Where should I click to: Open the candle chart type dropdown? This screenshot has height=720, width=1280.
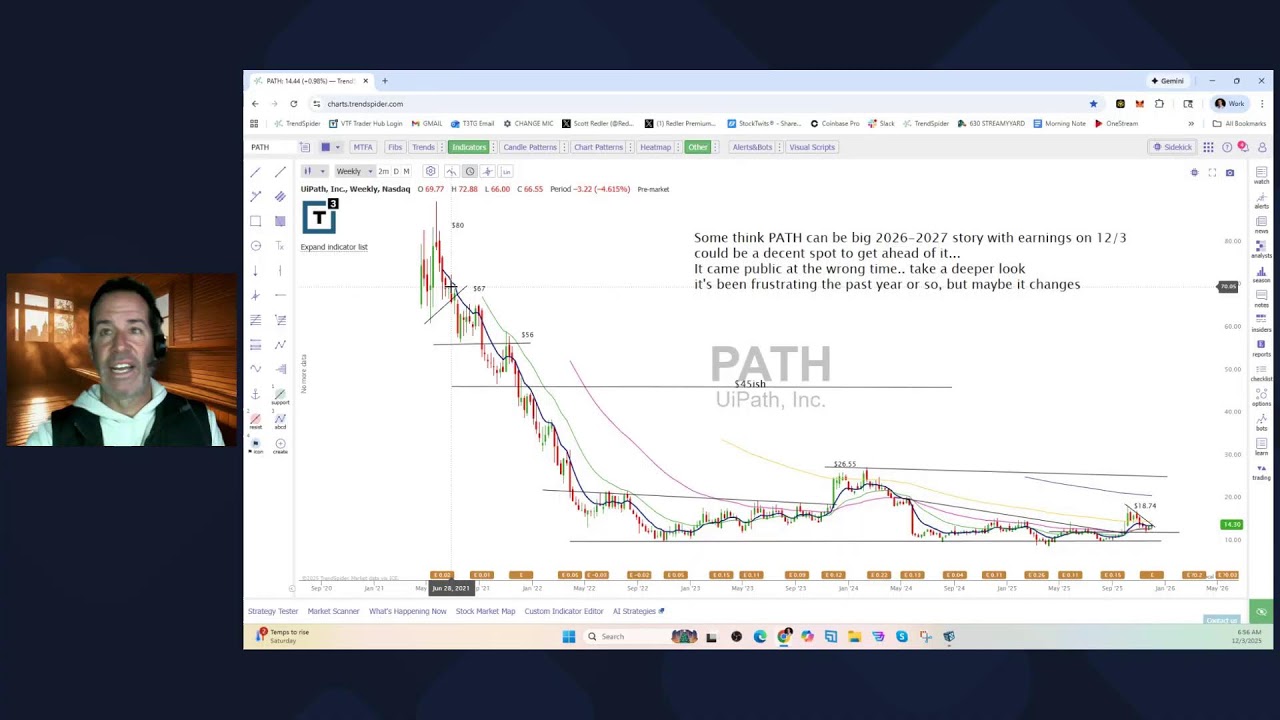click(x=314, y=171)
